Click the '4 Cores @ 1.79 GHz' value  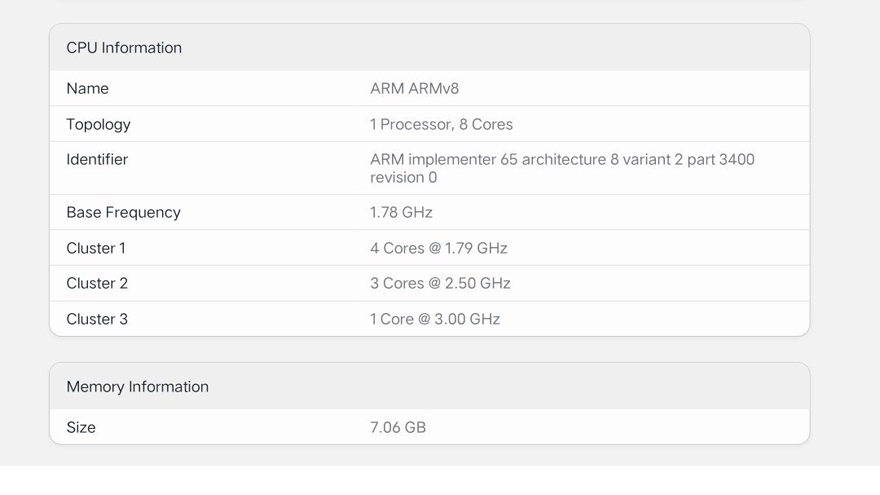[x=438, y=249]
